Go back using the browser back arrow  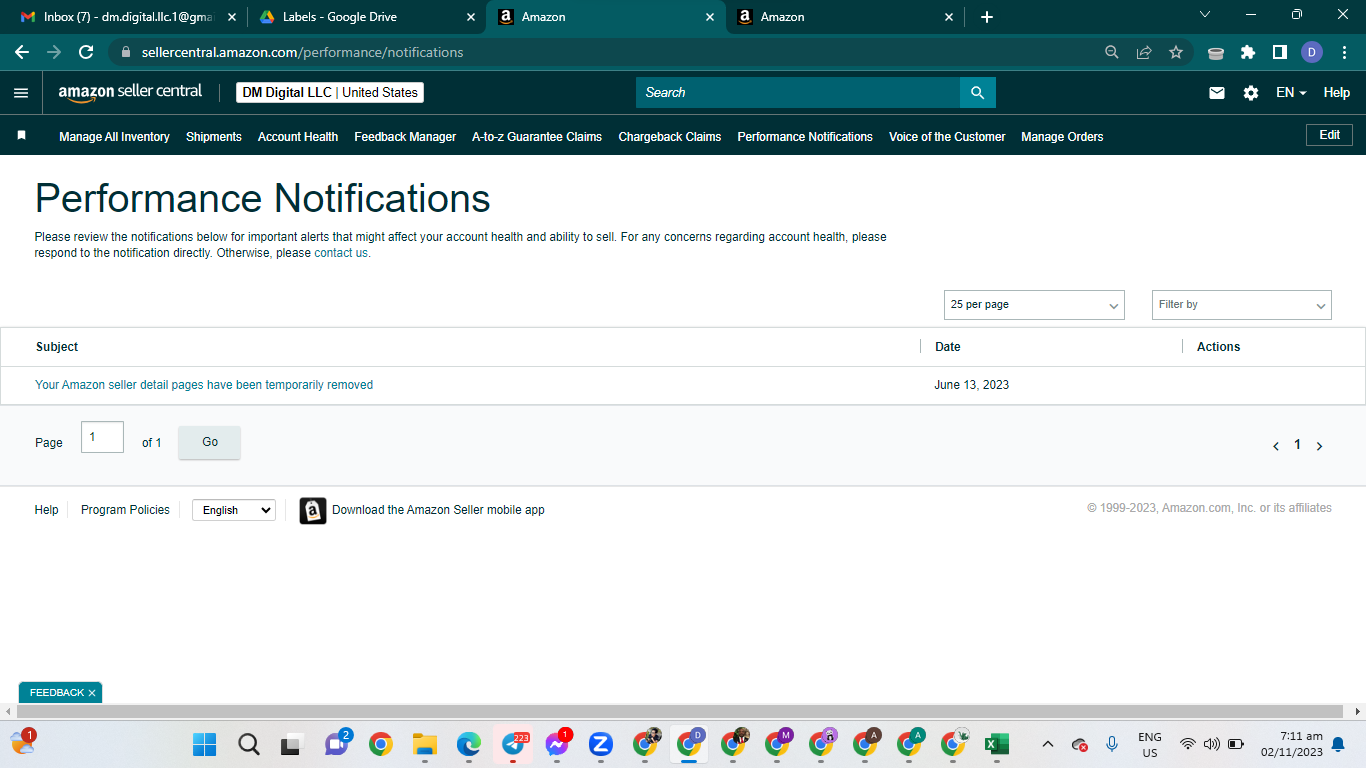[22, 52]
